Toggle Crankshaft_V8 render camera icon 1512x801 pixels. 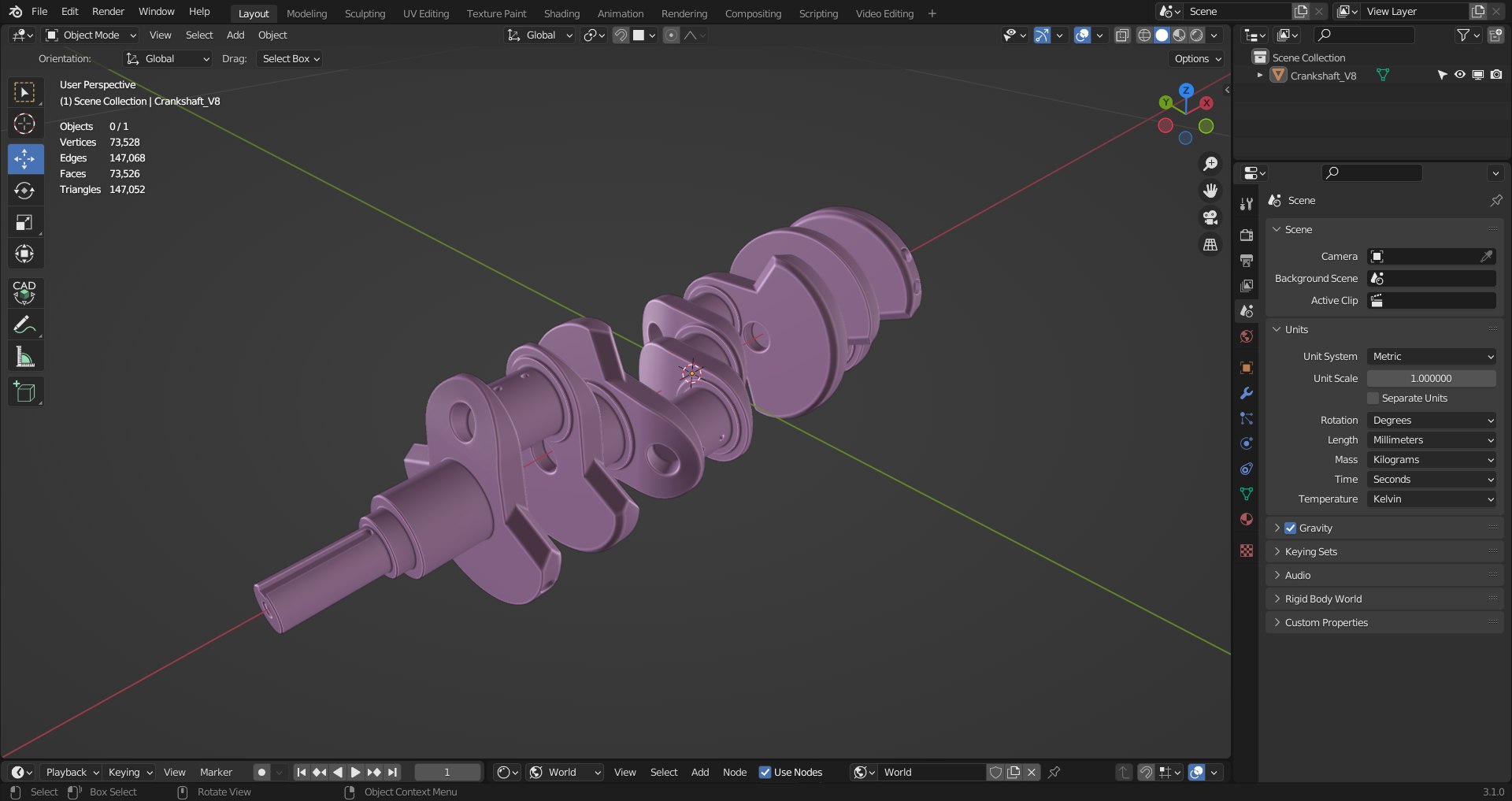click(x=1496, y=75)
